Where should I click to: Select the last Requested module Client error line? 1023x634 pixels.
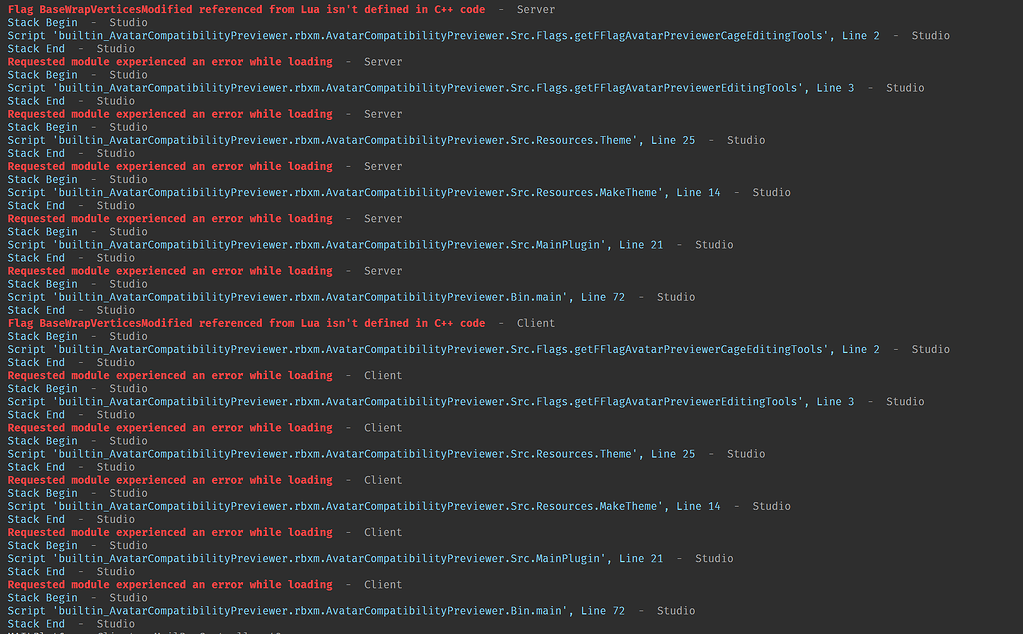coord(165,584)
